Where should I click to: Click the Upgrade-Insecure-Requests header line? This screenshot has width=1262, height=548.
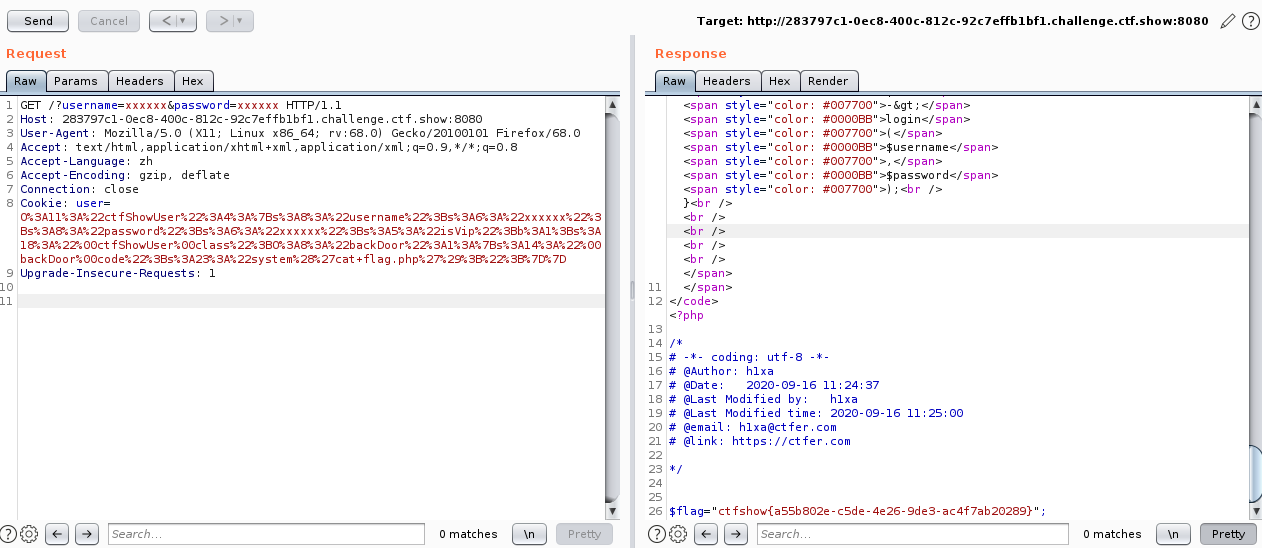click(118, 273)
